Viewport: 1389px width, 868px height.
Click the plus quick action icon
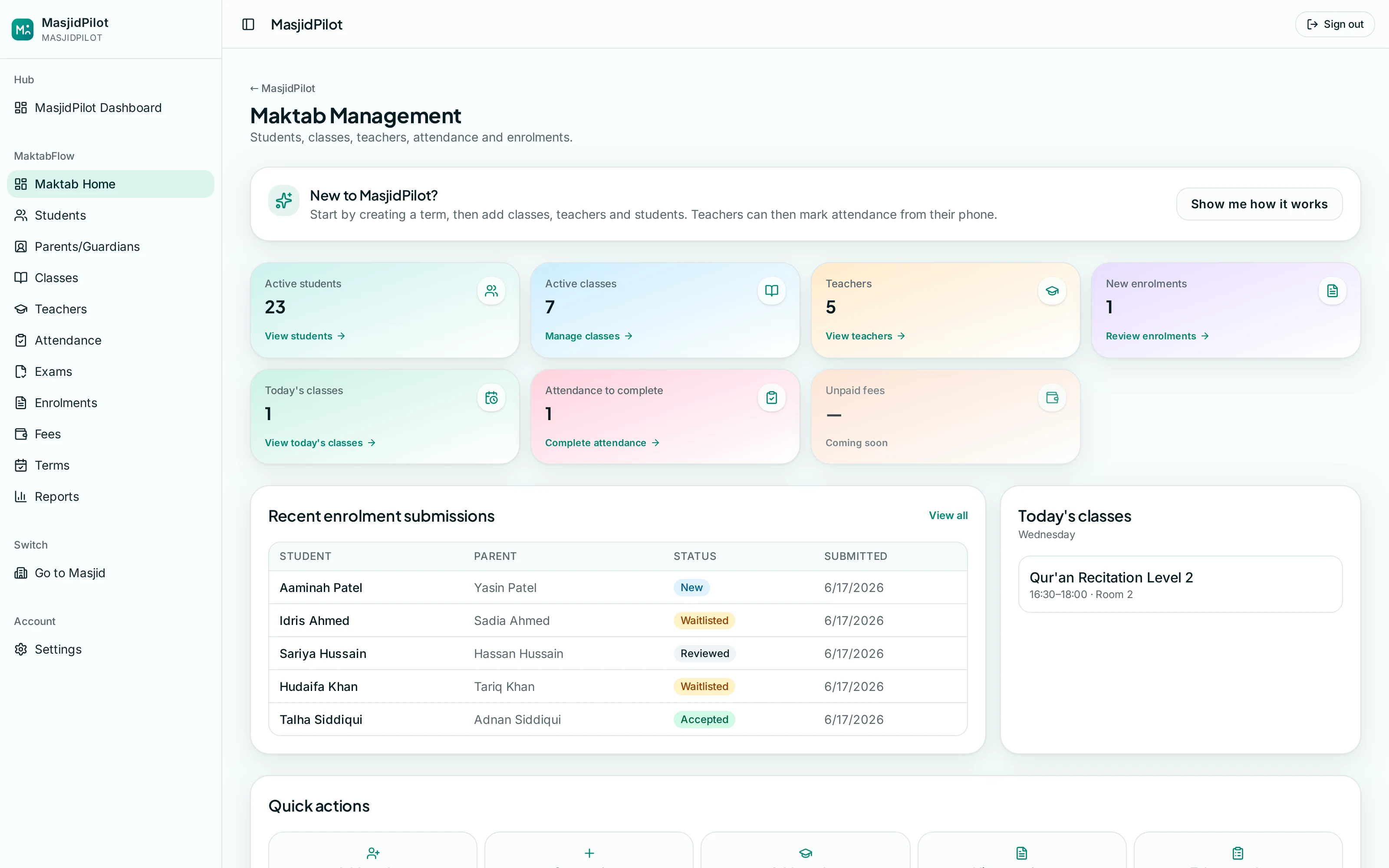[589, 853]
